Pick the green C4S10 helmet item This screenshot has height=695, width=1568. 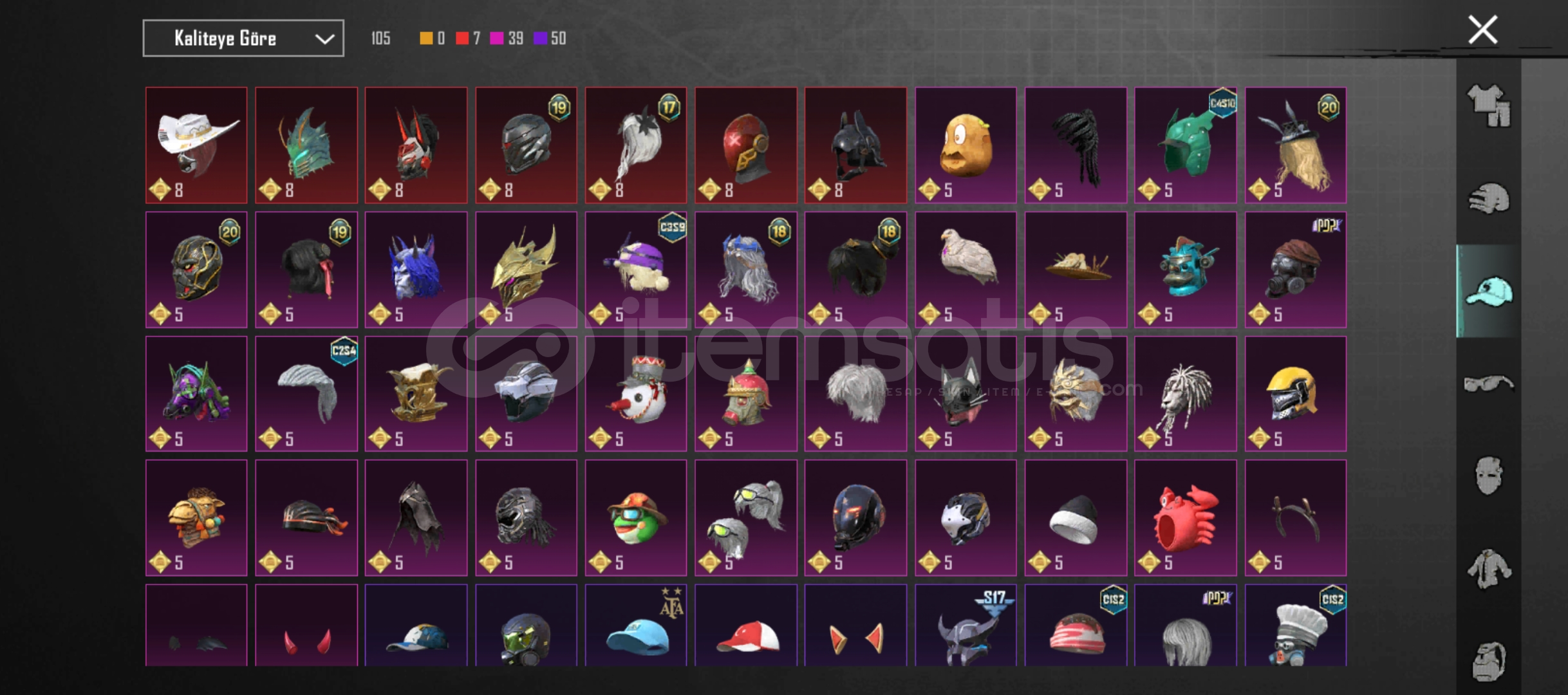click(x=1186, y=145)
